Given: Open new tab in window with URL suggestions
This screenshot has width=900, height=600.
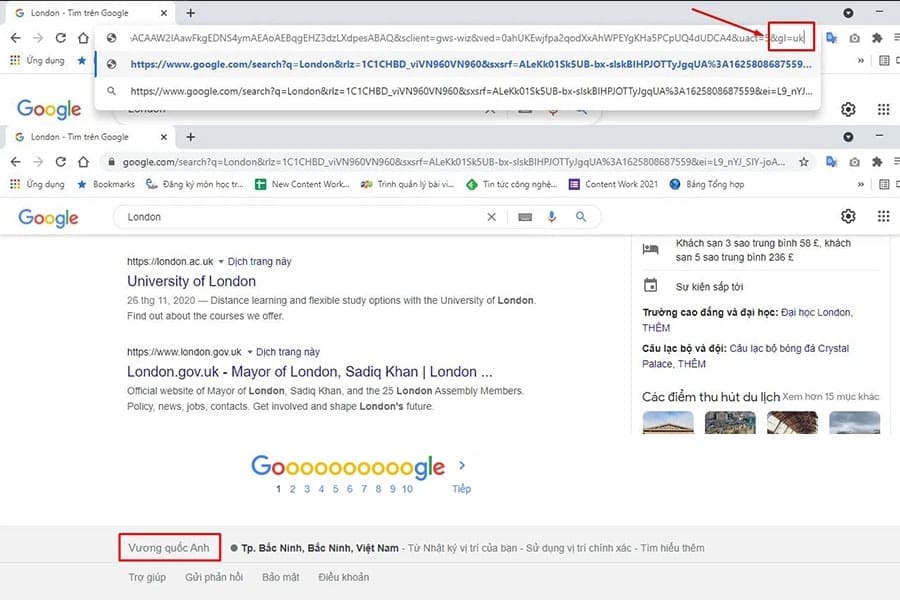Looking at the screenshot, I should tap(191, 13).
